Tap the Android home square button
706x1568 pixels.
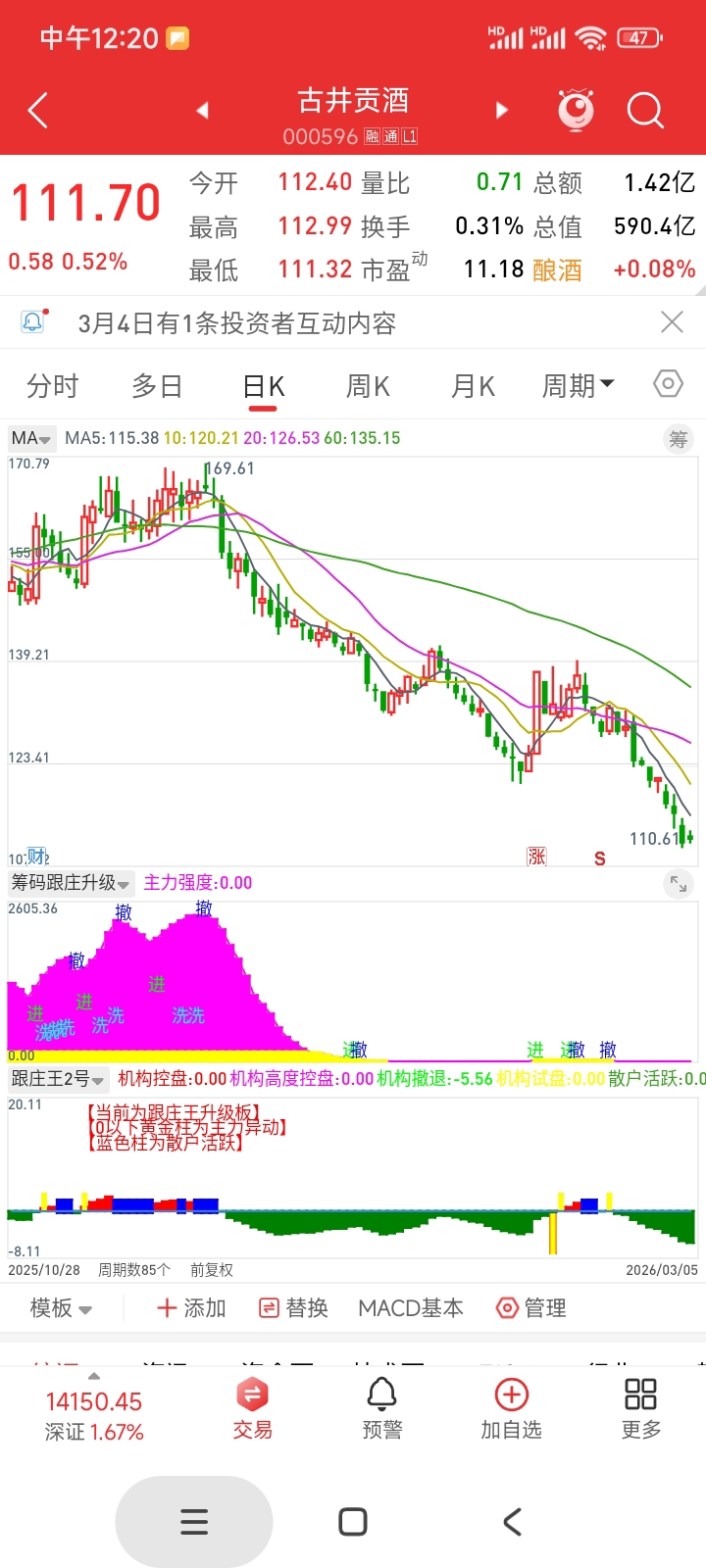click(x=353, y=1522)
